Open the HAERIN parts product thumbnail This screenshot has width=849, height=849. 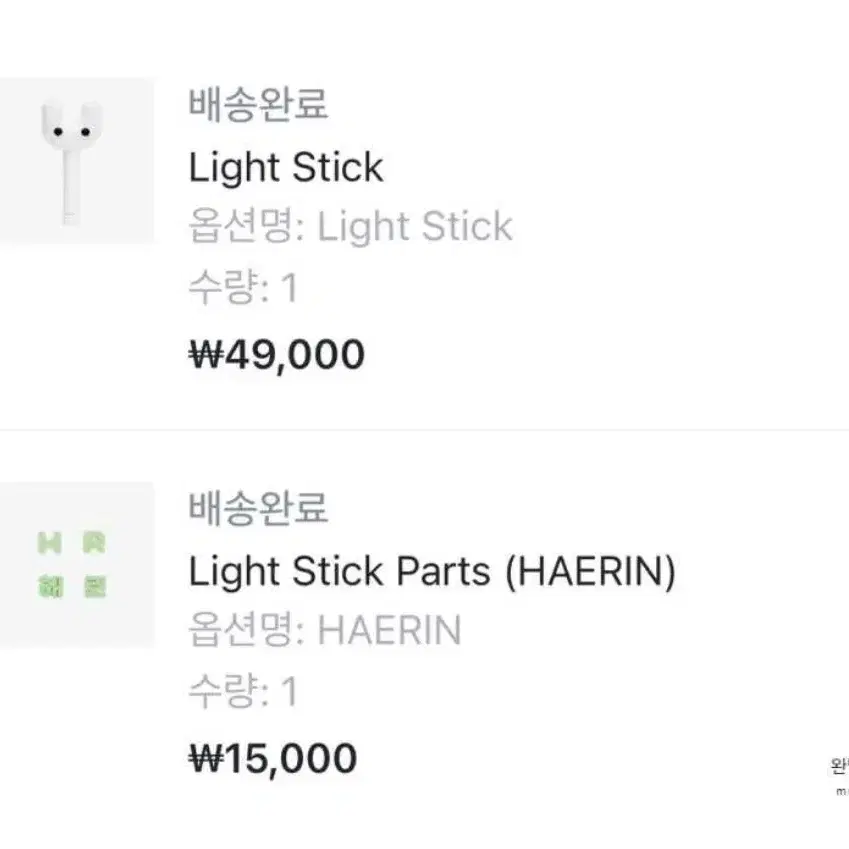[x=76, y=565]
